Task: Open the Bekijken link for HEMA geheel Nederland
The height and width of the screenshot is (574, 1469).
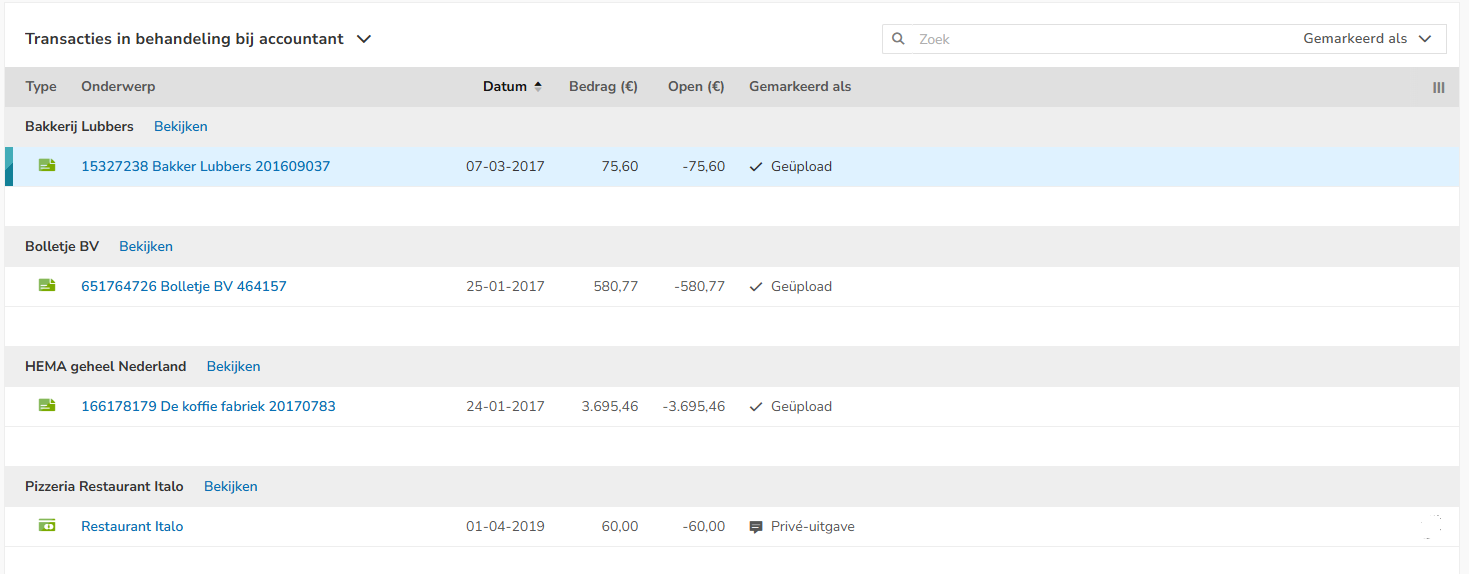Action: click(234, 367)
